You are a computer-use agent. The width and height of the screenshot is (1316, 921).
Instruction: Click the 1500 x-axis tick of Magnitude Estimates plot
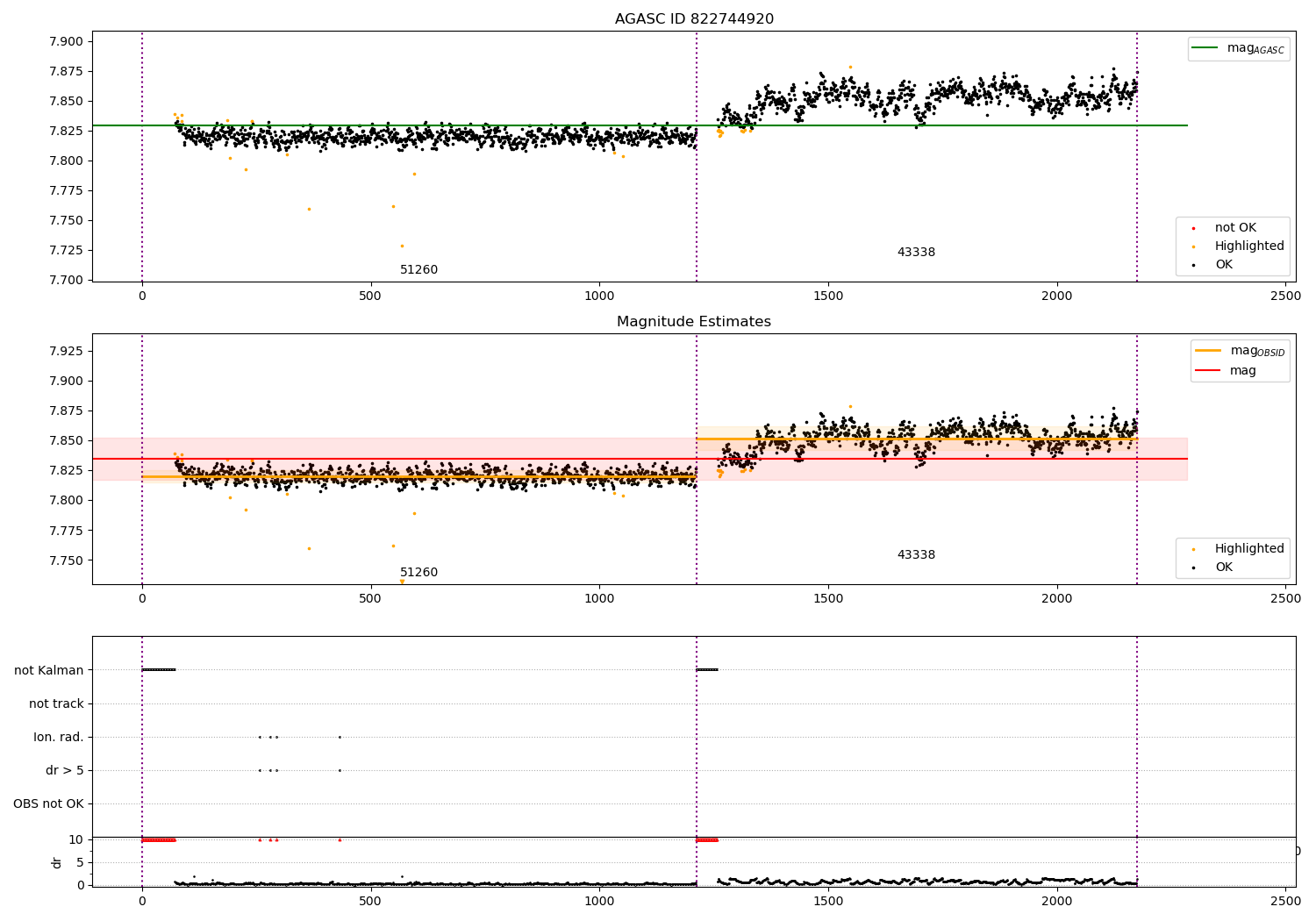click(x=828, y=599)
